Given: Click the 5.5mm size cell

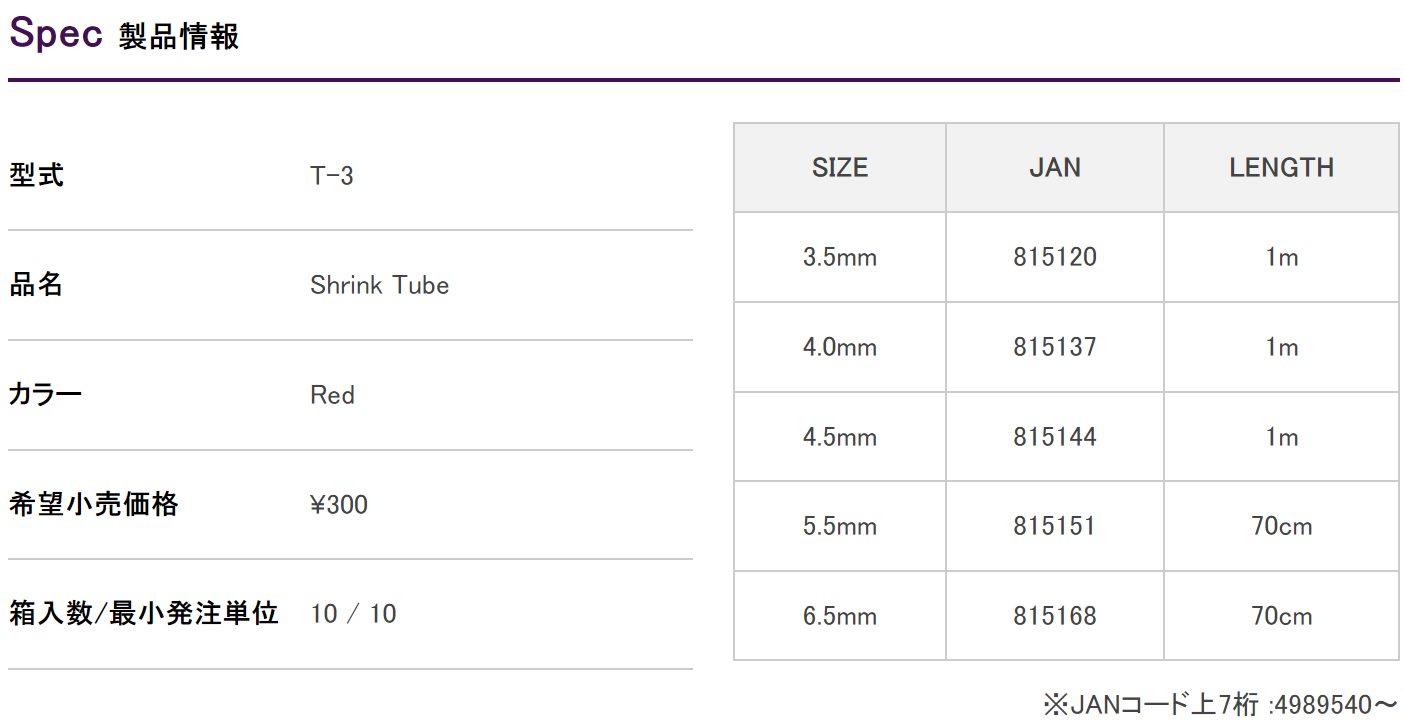Looking at the screenshot, I should click(840, 526).
